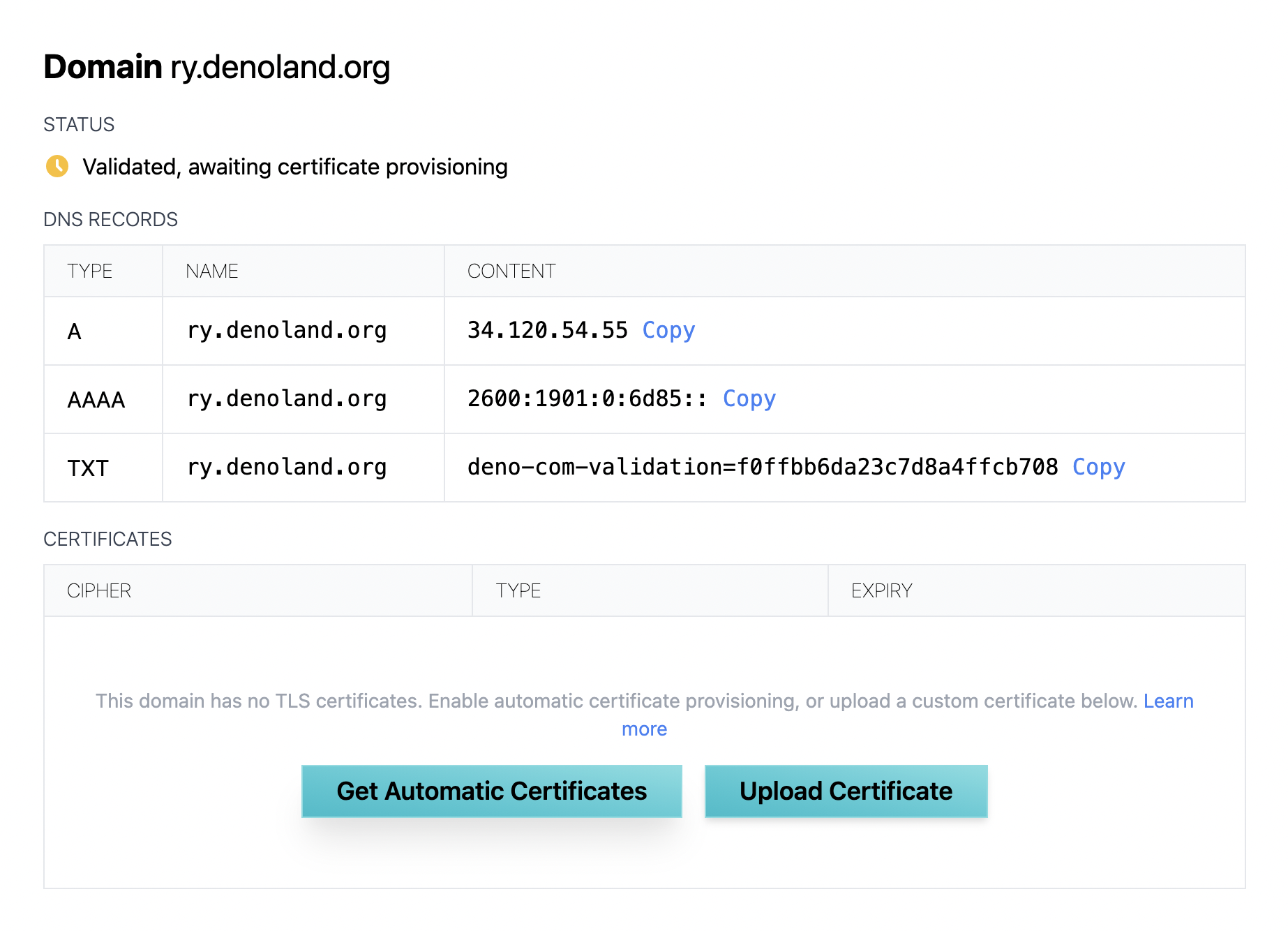This screenshot has width=1288, height=931.
Task: Click the EXPIRY column header
Action: [881, 590]
